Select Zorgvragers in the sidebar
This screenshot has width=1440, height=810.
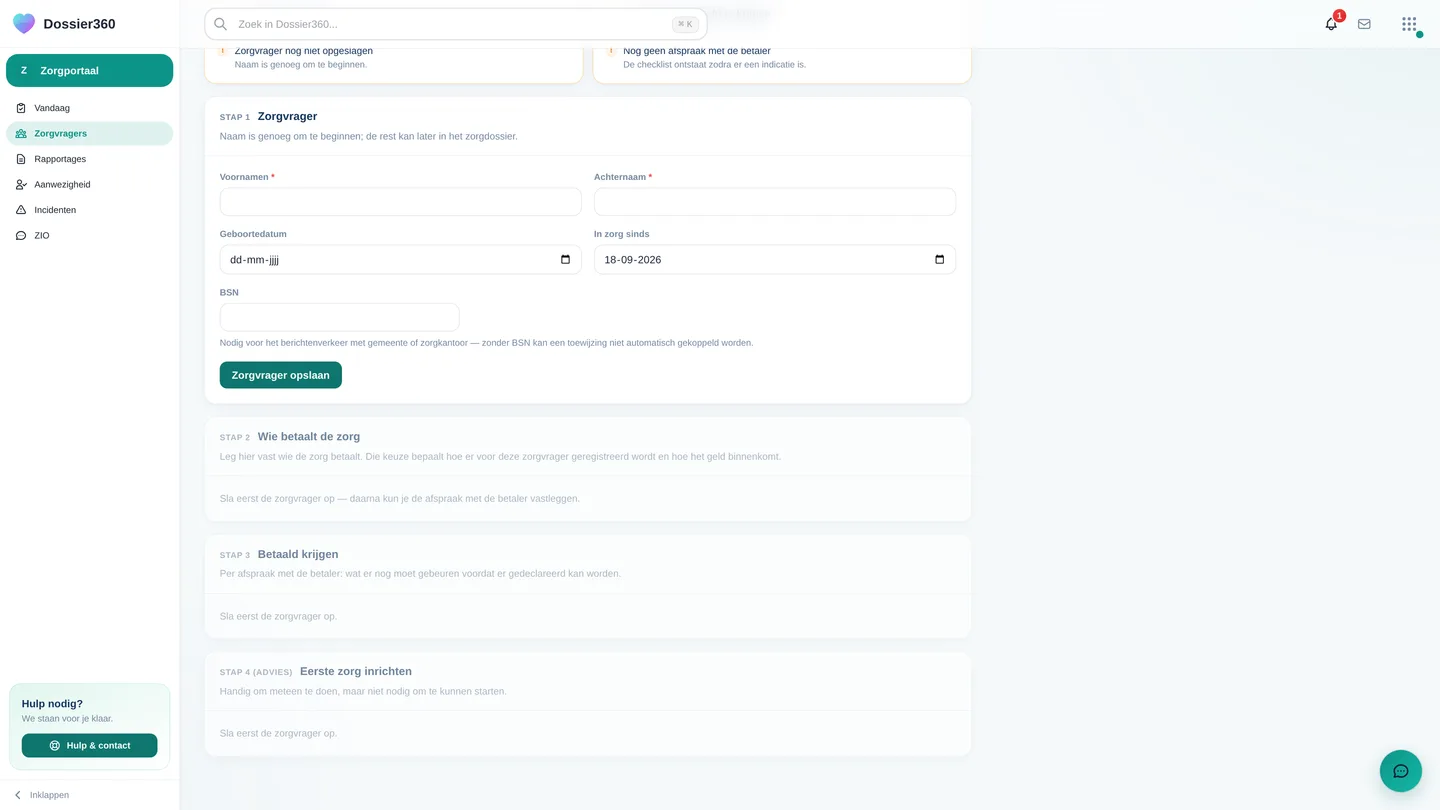(x=89, y=134)
